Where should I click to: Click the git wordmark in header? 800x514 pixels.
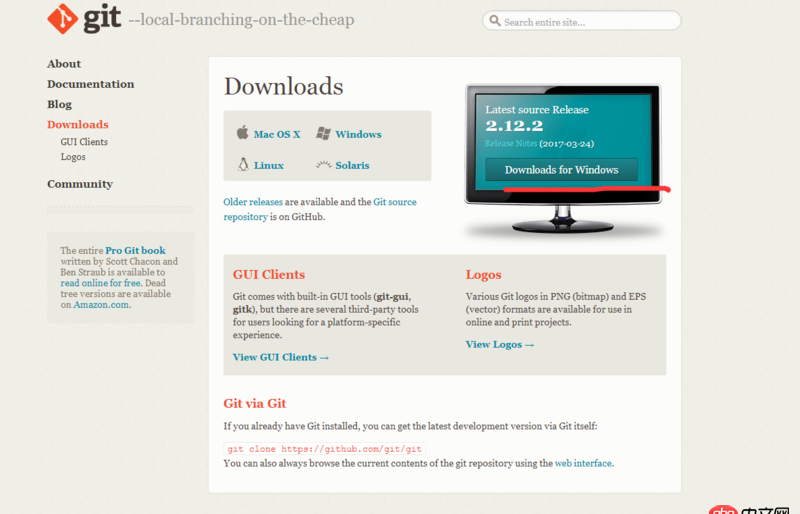coord(102,18)
